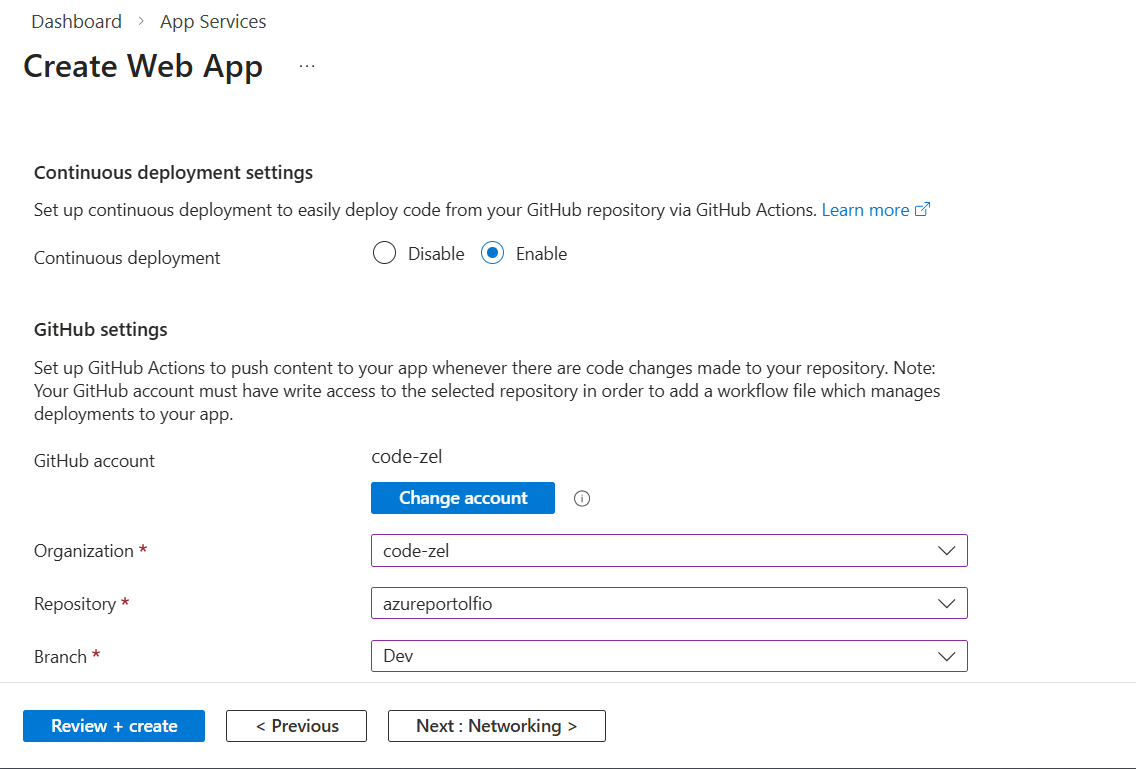Select the Disable continuous deployment radio button
This screenshot has width=1136, height=769.
point(384,254)
